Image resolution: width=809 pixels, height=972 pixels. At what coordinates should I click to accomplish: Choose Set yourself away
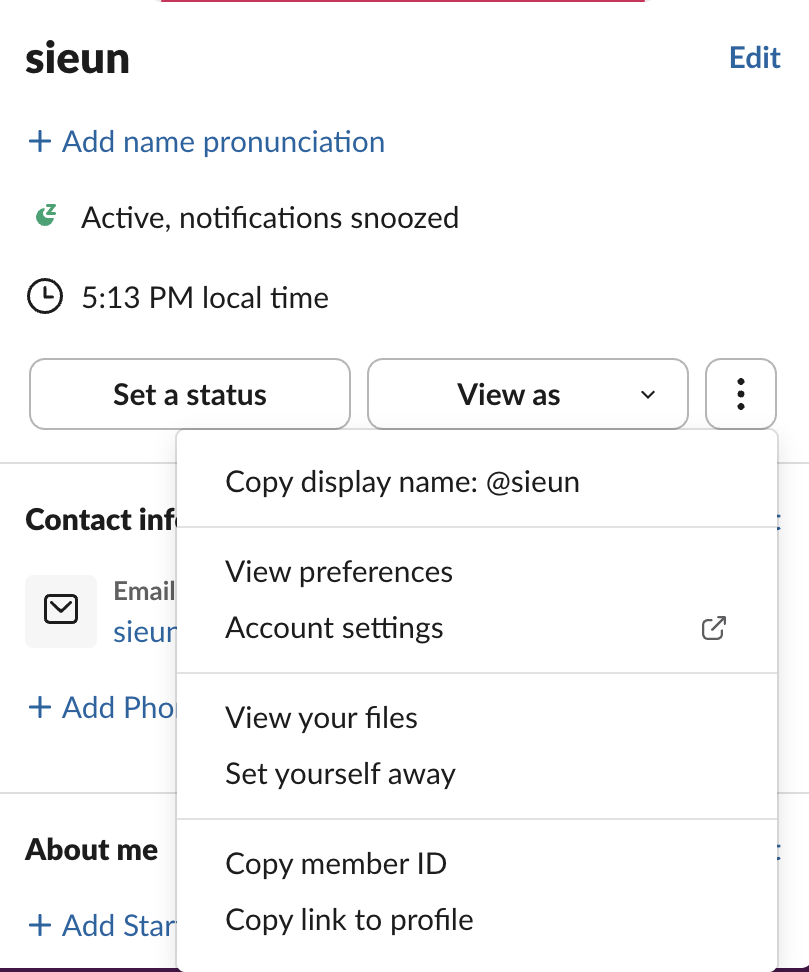tap(477, 774)
